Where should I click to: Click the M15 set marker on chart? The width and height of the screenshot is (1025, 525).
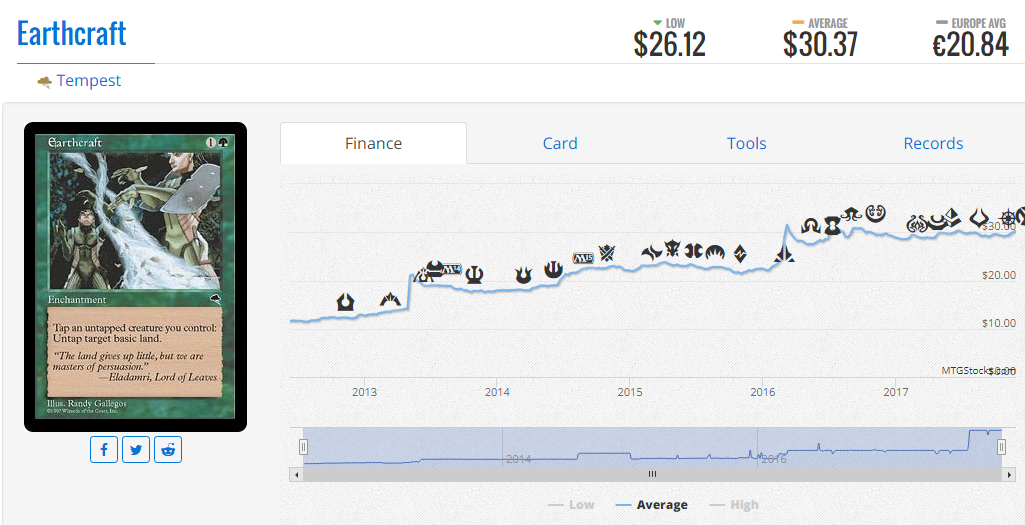click(582, 258)
